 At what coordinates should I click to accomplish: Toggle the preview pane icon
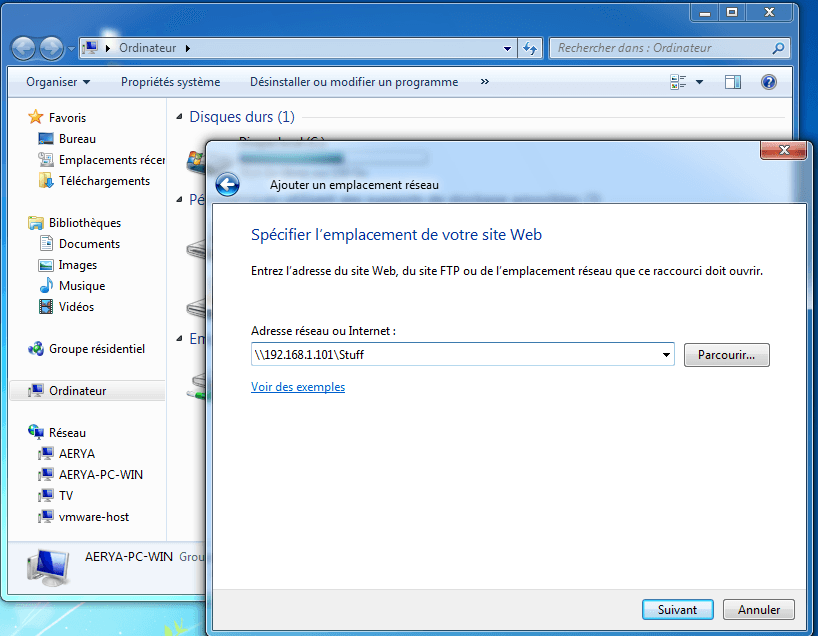click(732, 82)
